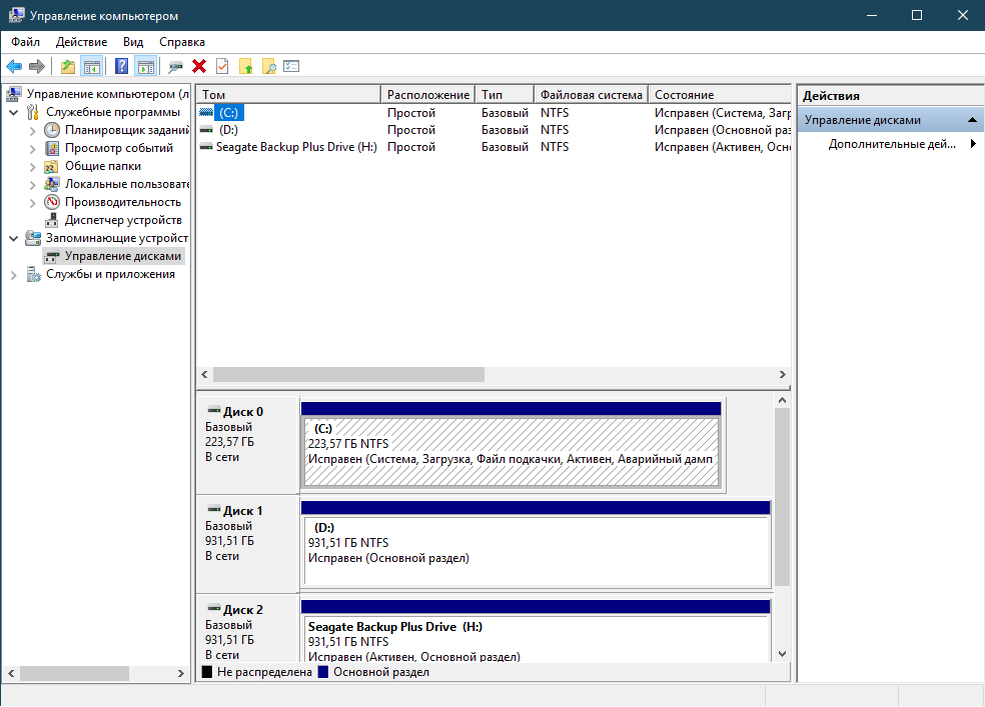Sort by the Тип column header
985x707 pixels.
click(504, 94)
